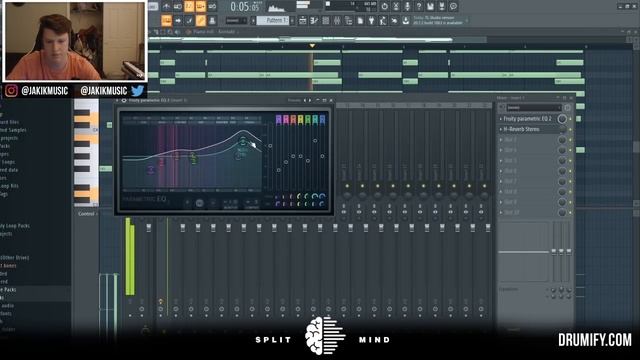640x360 pixels.
Task: Click the render audio export icon
Action: [442, 7]
